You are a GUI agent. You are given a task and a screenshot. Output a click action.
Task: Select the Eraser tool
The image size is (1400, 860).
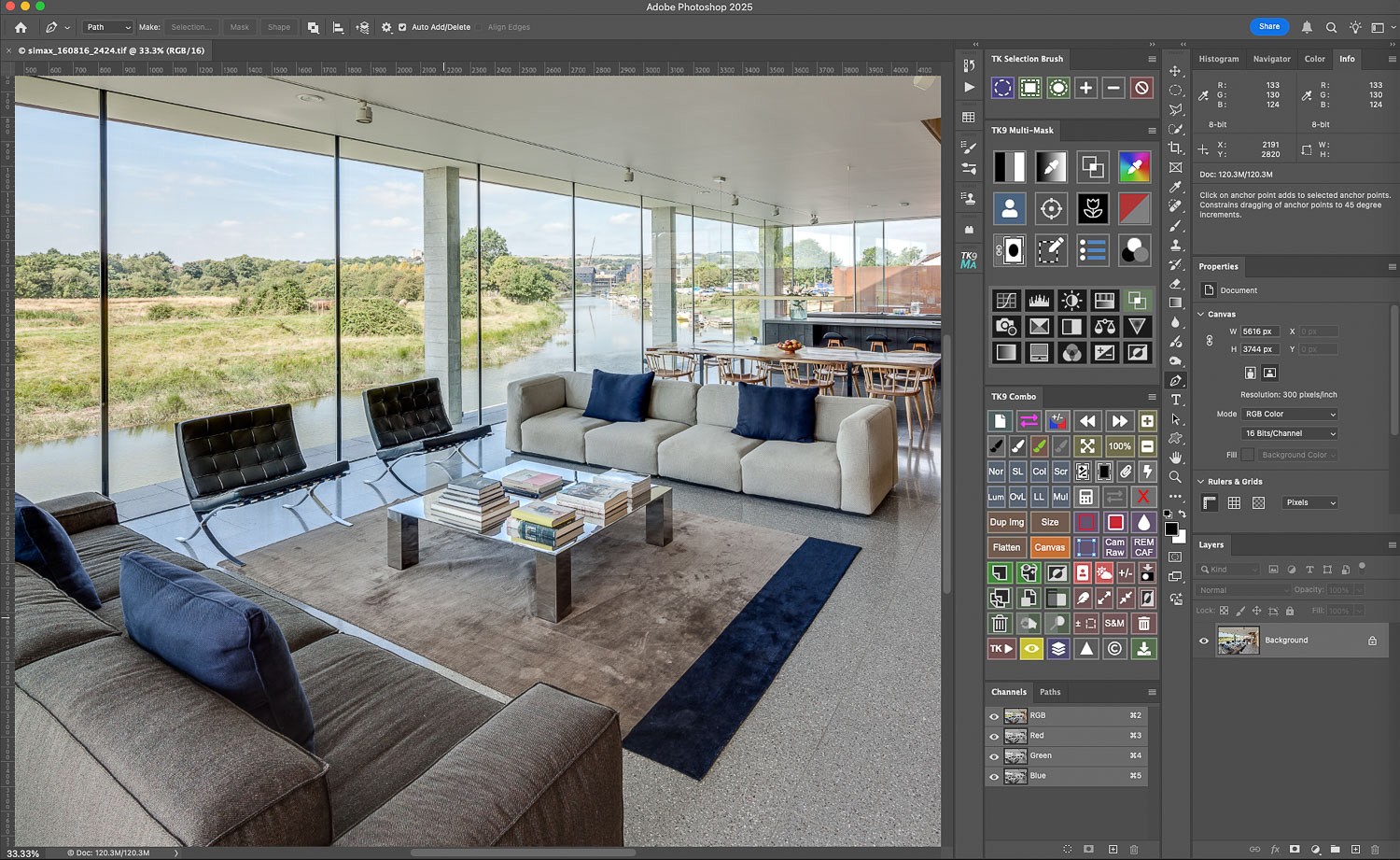point(1175,284)
